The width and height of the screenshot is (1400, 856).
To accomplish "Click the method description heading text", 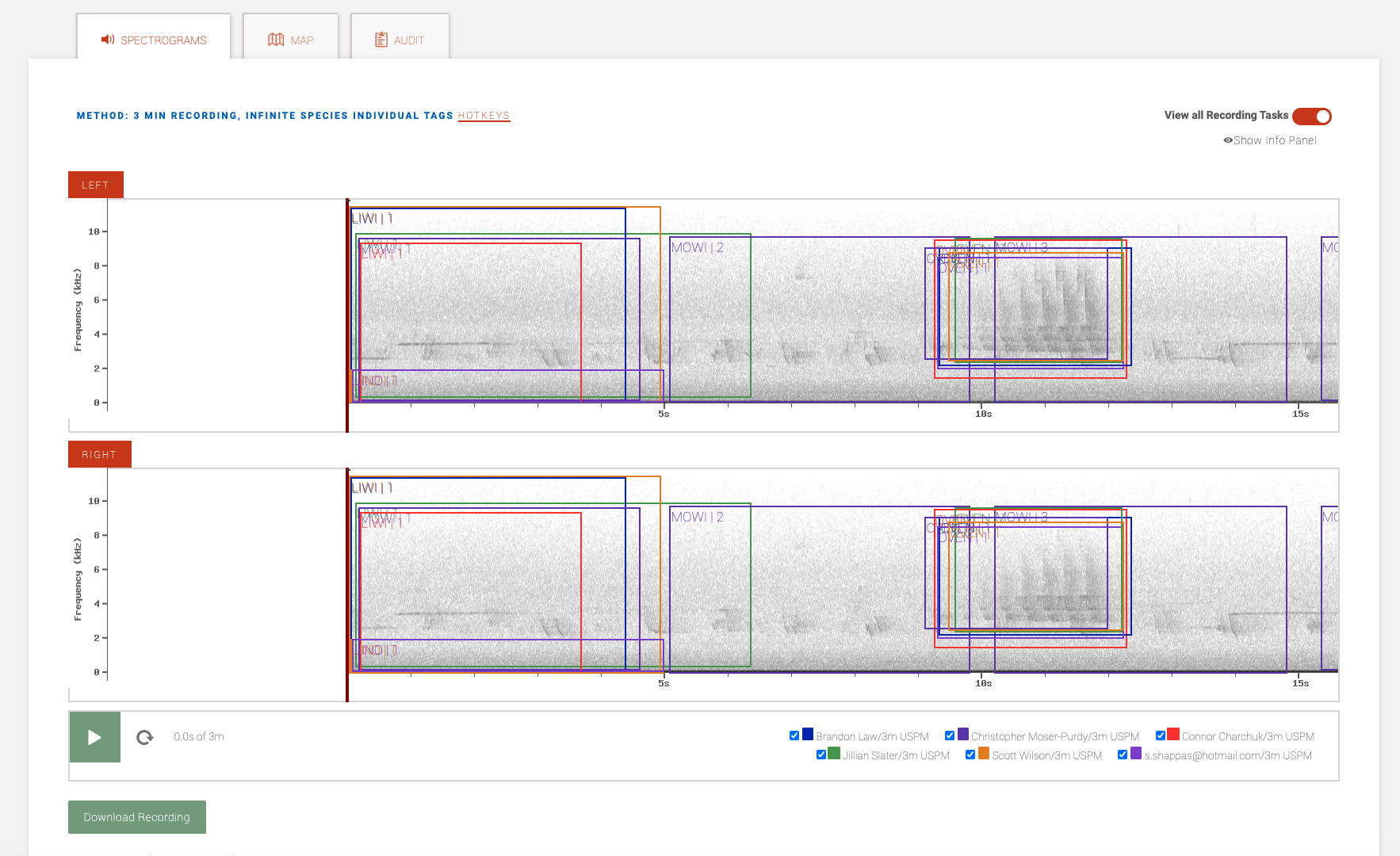I will [x=265, y=116].
